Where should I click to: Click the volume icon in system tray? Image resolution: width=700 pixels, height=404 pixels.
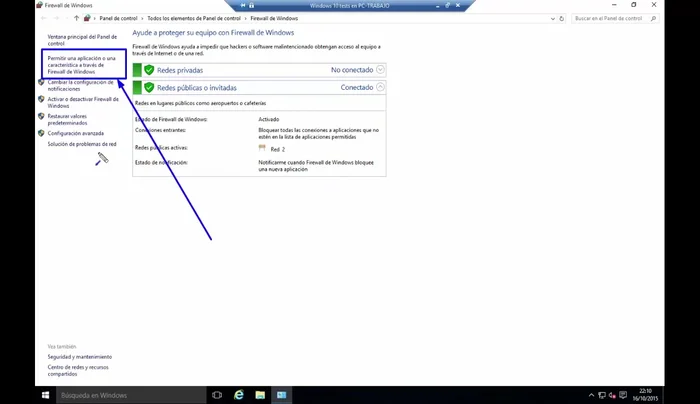coord(612,395)
